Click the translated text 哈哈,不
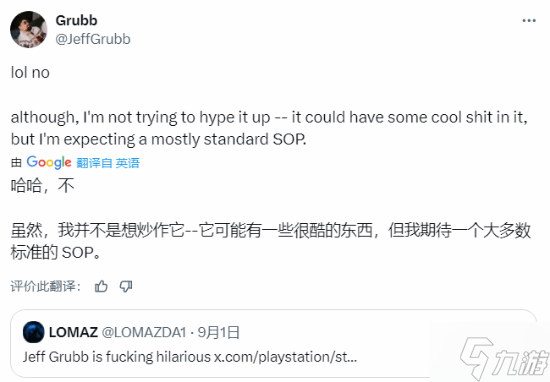This screenshot has width=550, height=382. click(42, 185)
